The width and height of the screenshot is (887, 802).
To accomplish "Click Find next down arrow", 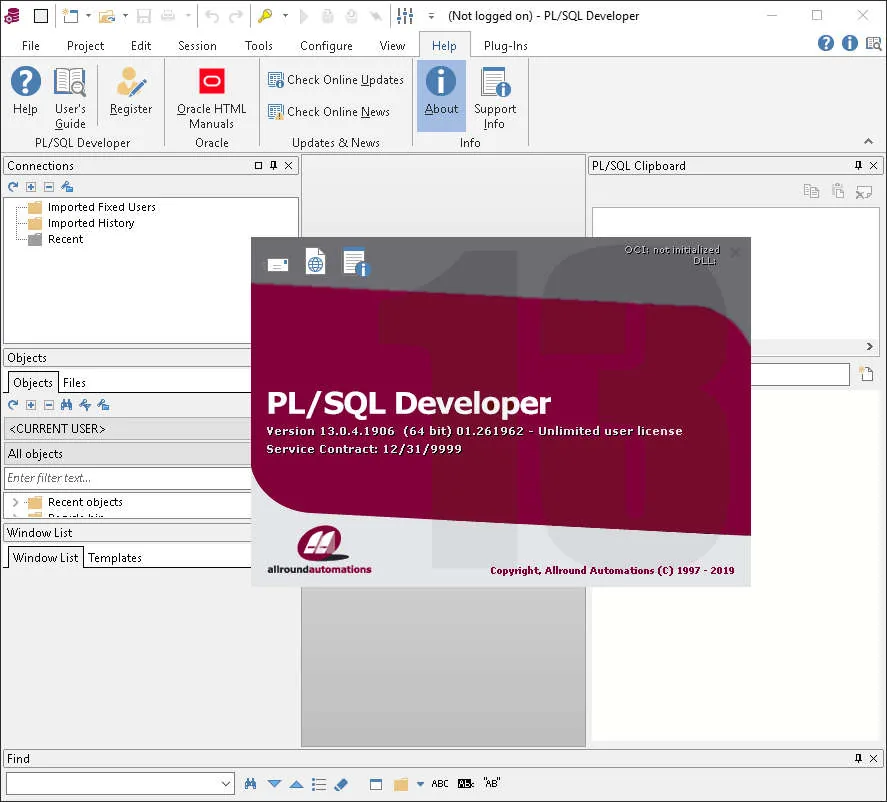I will (274, 784).
